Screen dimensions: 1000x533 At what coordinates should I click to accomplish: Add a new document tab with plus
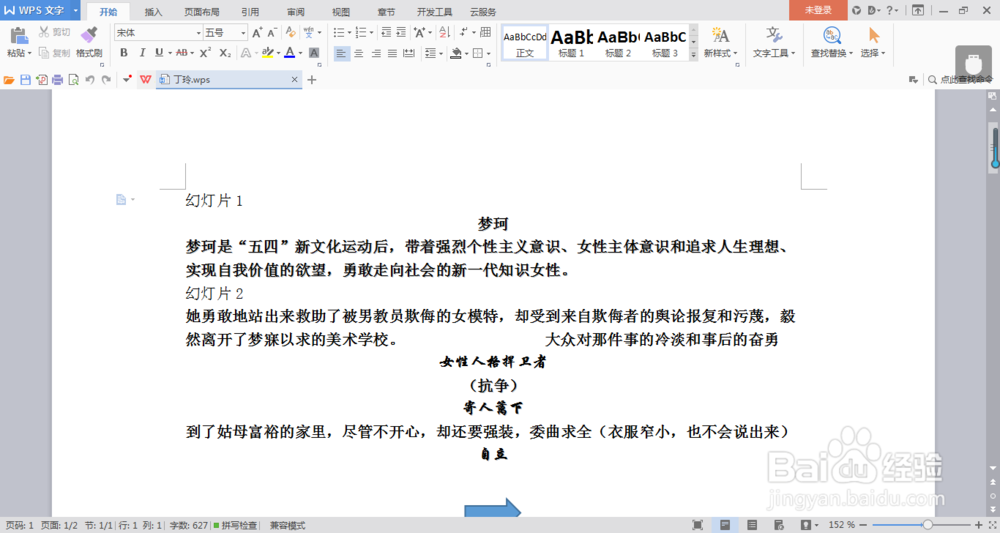312,80
